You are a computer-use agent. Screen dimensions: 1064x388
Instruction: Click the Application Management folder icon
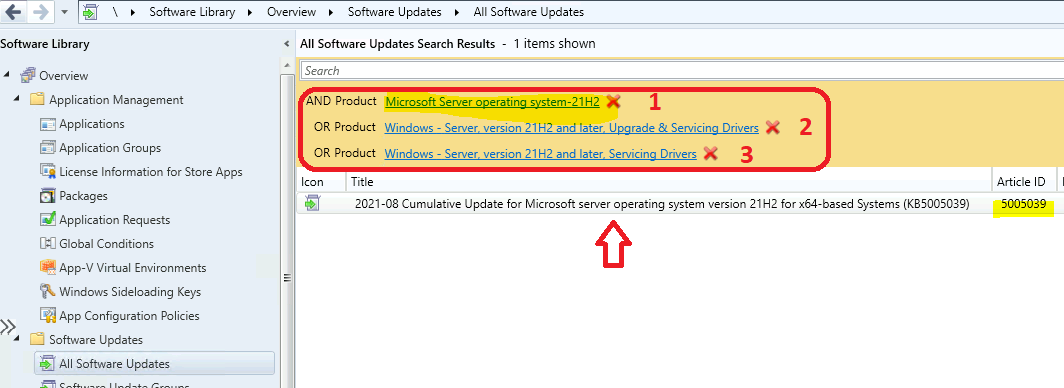[x=37, y=100]
